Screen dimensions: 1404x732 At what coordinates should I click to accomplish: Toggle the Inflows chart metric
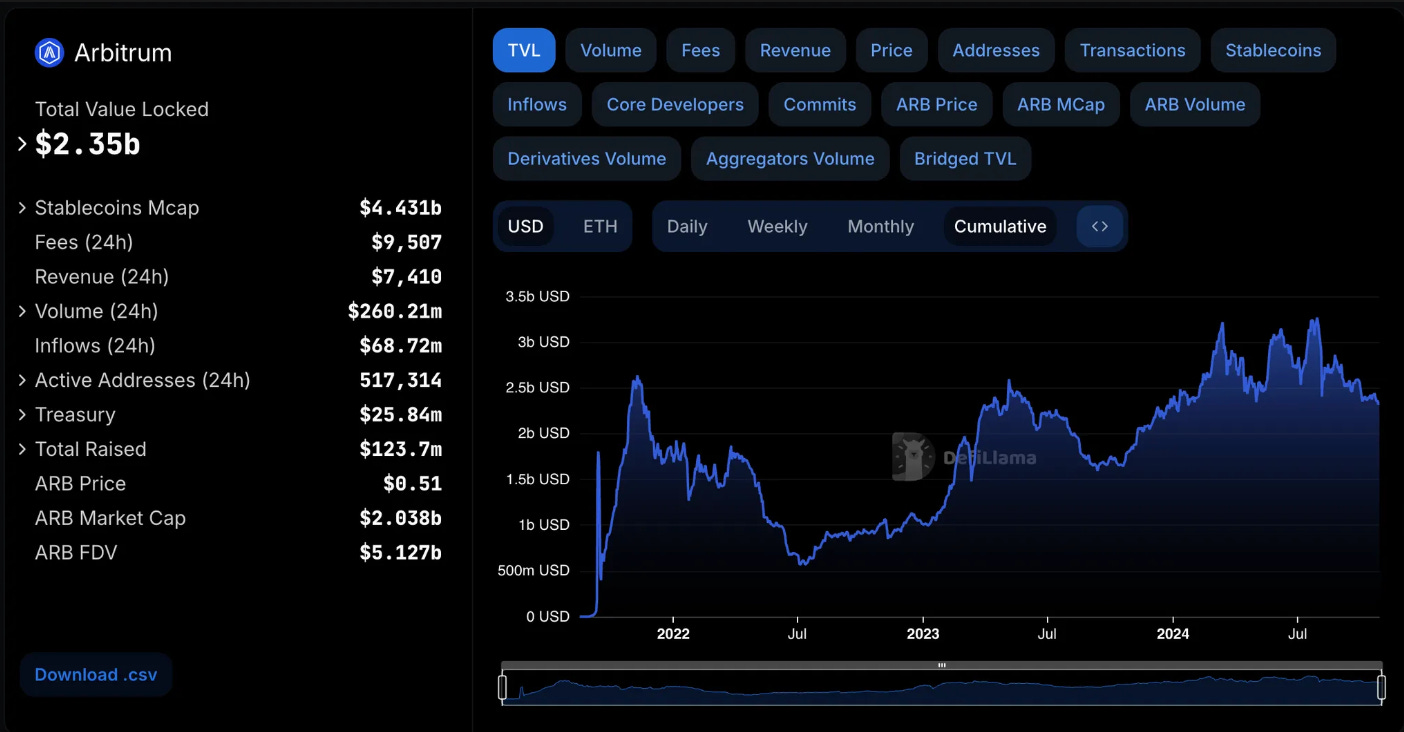click(537, 104)
